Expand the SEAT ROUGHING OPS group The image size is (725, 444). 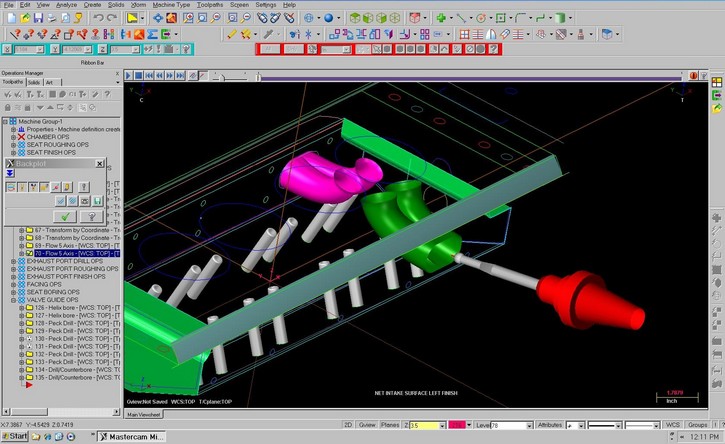click(x=13, y=145)
